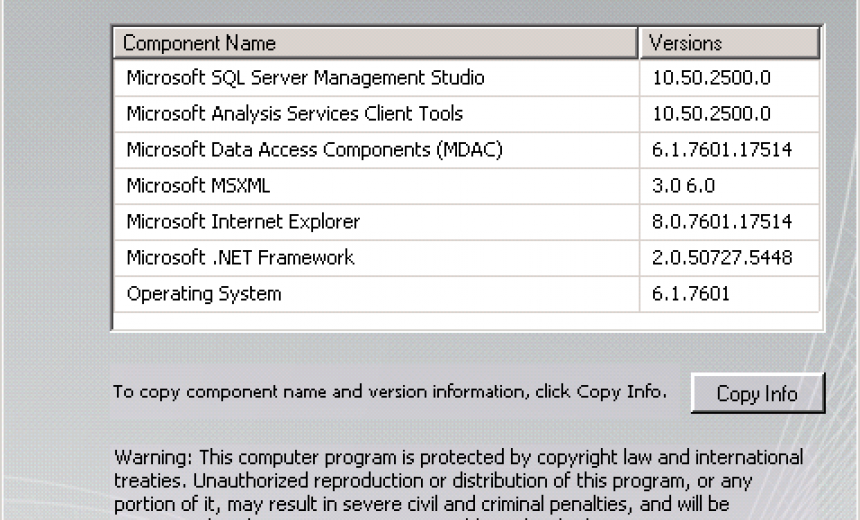The image size is (860, 520).
Task: Click the copyright Warning paragraph text
Action: click(459, 483)
